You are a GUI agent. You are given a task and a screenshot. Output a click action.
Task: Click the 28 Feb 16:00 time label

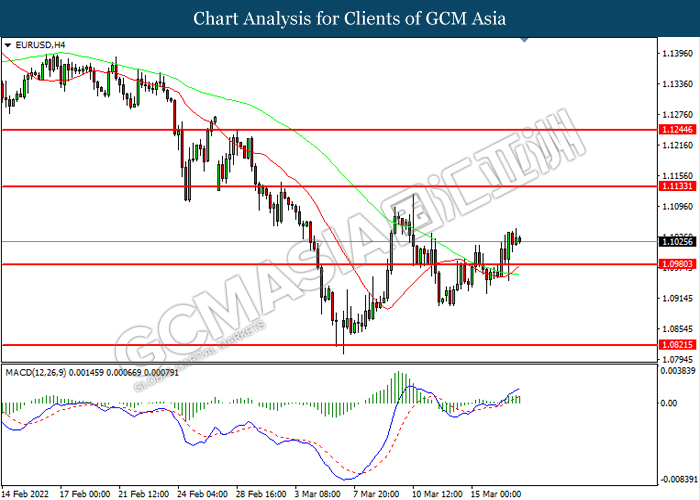(261, 494)
